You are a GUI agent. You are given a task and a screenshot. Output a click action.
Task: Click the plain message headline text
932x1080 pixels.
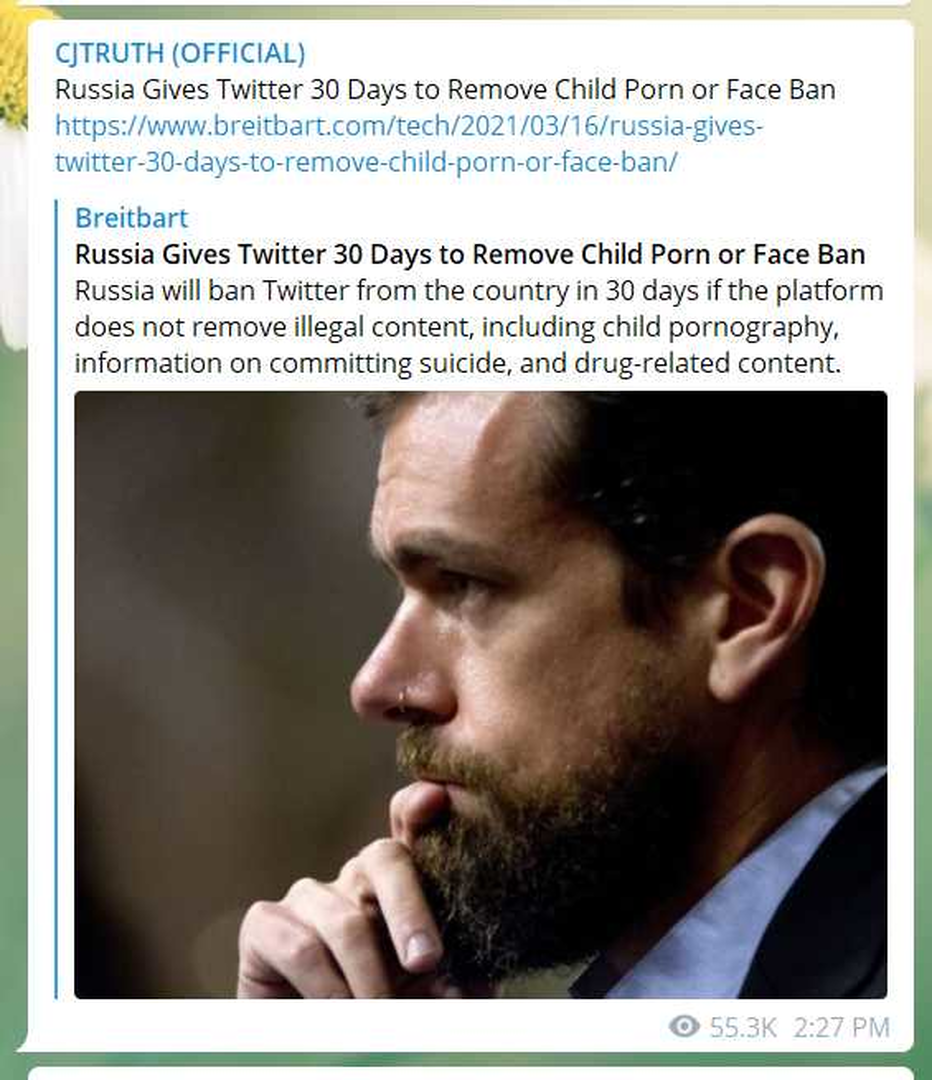pyautogui.click(x=445, y=89)
